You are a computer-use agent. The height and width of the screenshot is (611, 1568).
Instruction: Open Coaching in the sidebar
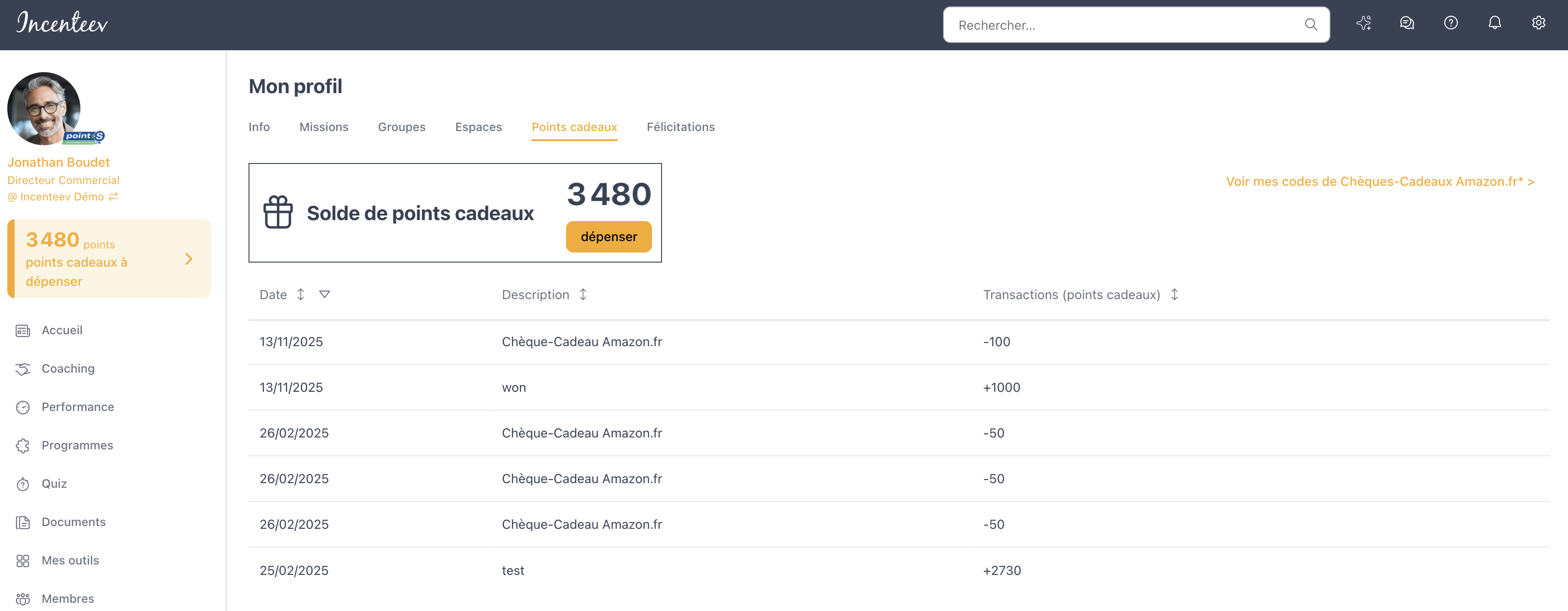pos(68,369)
